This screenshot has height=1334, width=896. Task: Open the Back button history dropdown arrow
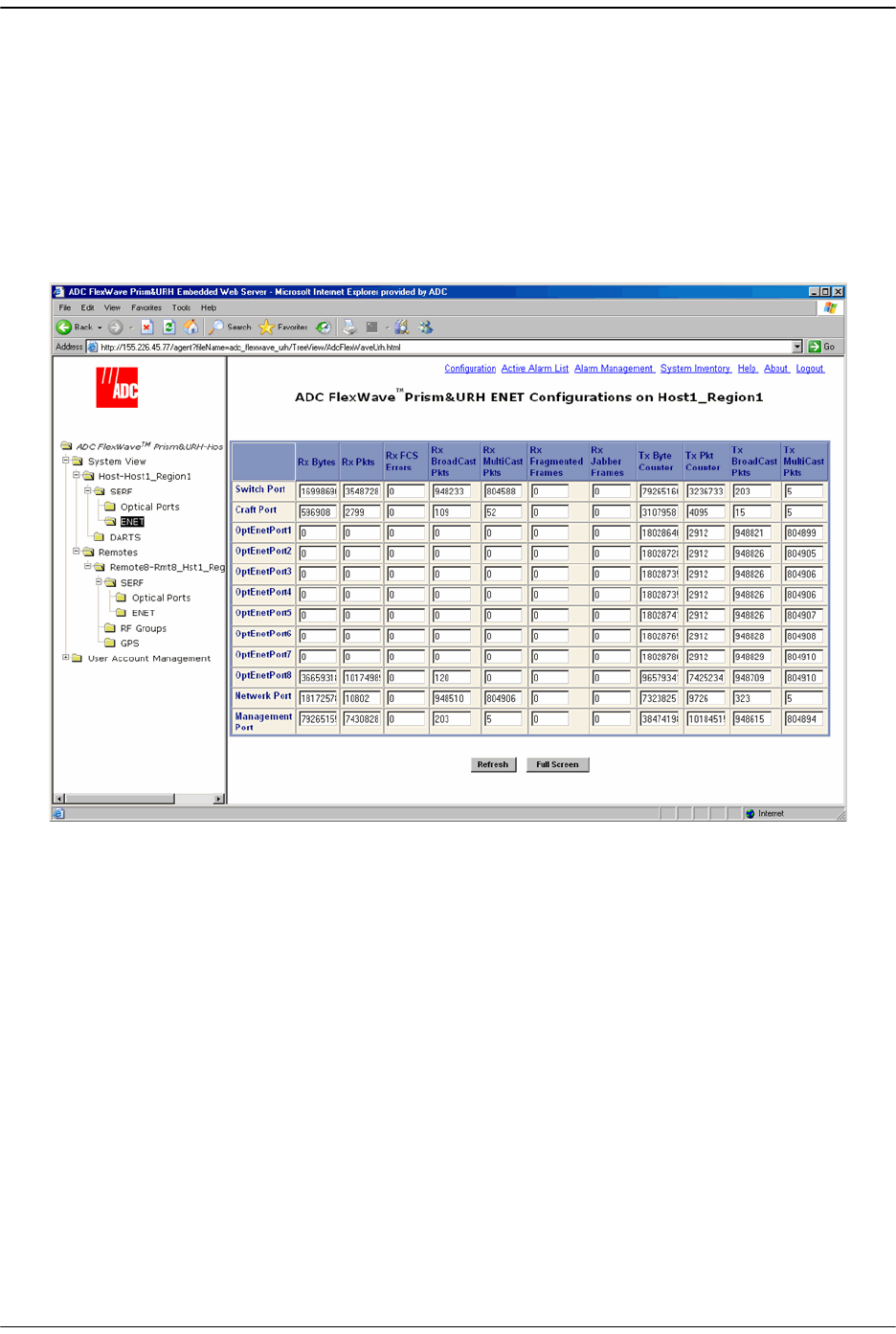[x=100, y=328]
